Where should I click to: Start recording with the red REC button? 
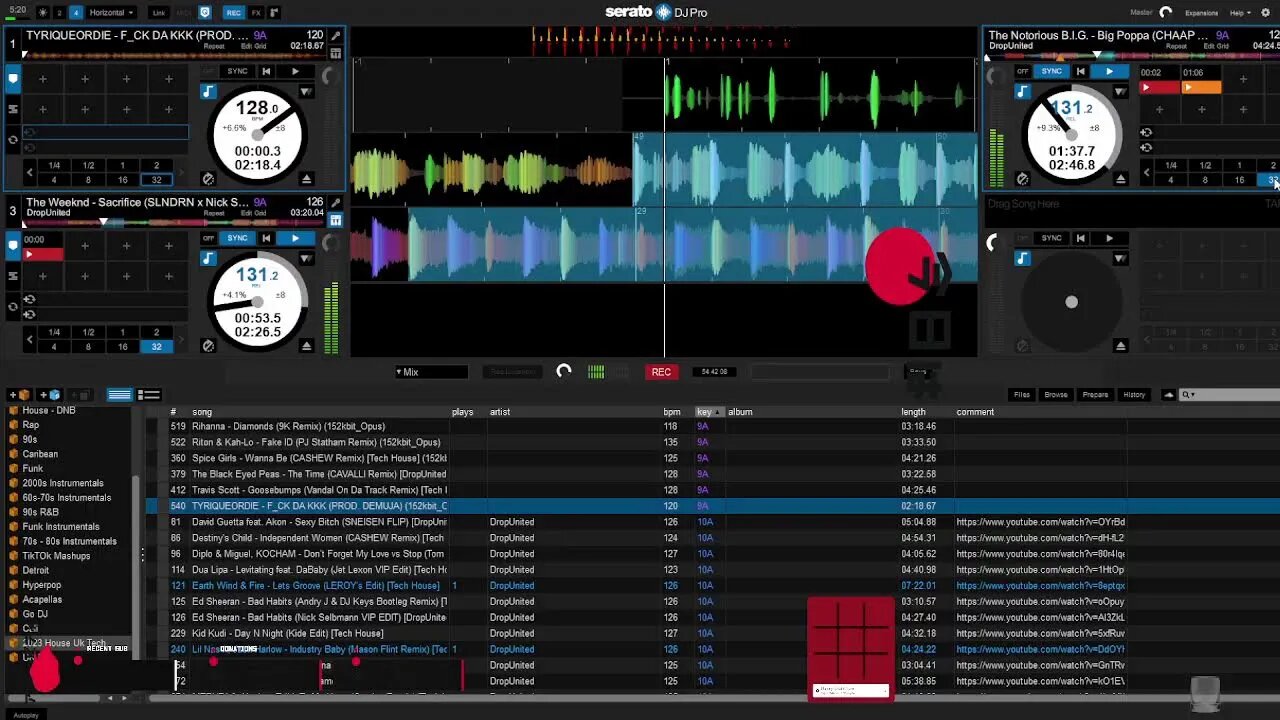pos(661,372)
